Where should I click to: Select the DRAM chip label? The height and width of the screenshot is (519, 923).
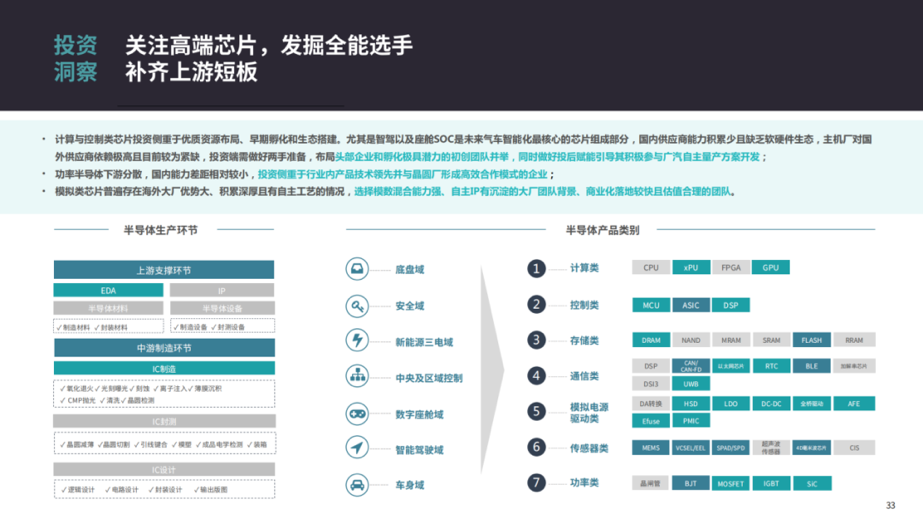pyautogui.click(x=650, y=340)
